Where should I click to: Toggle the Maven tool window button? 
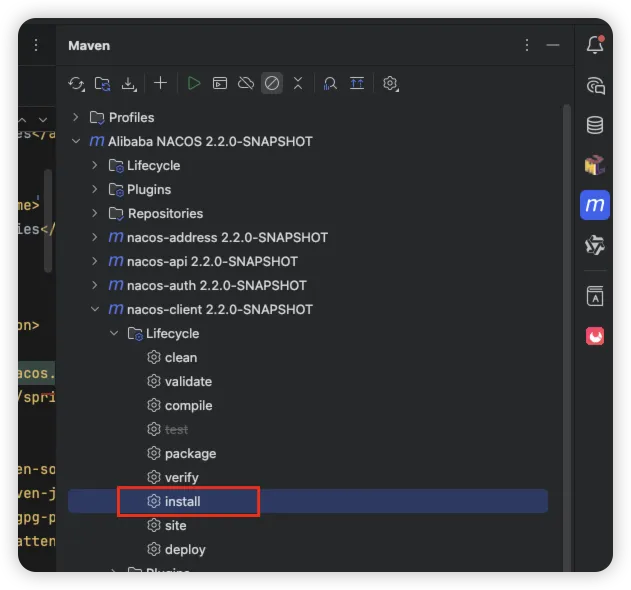pos(595,205)
